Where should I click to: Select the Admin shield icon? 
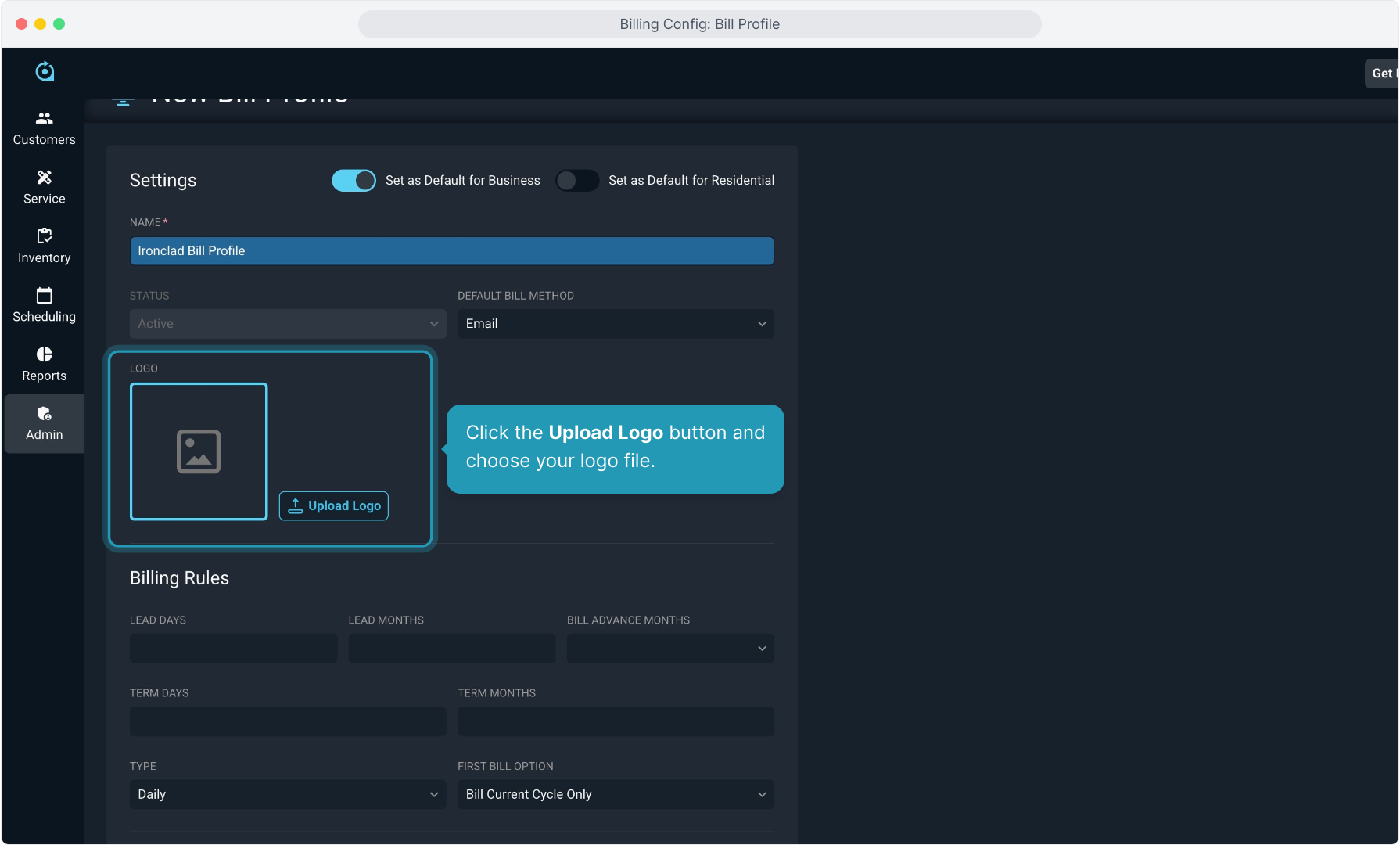[45, 414]
